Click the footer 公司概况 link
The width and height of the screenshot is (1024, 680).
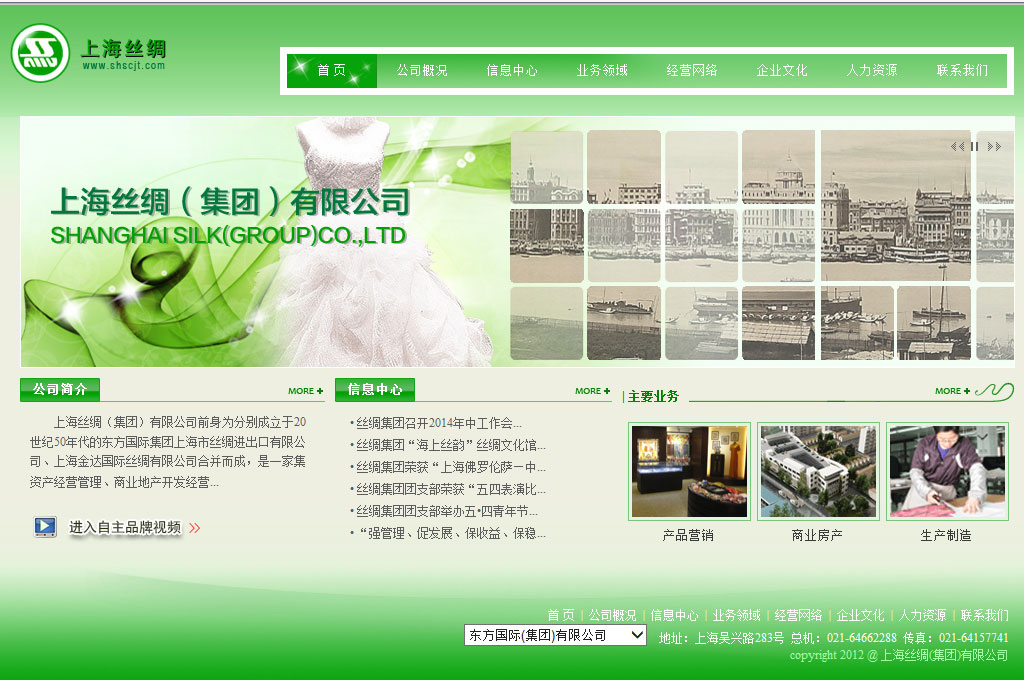pyautogui.click(x=612, y=615)
